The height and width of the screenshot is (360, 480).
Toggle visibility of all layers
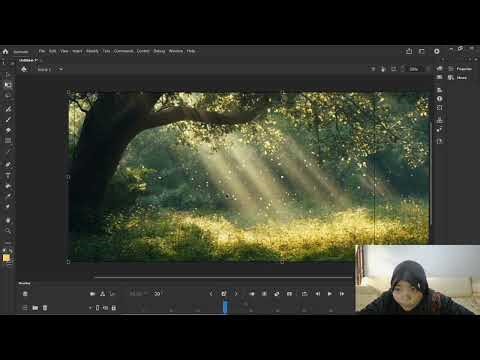105,308
